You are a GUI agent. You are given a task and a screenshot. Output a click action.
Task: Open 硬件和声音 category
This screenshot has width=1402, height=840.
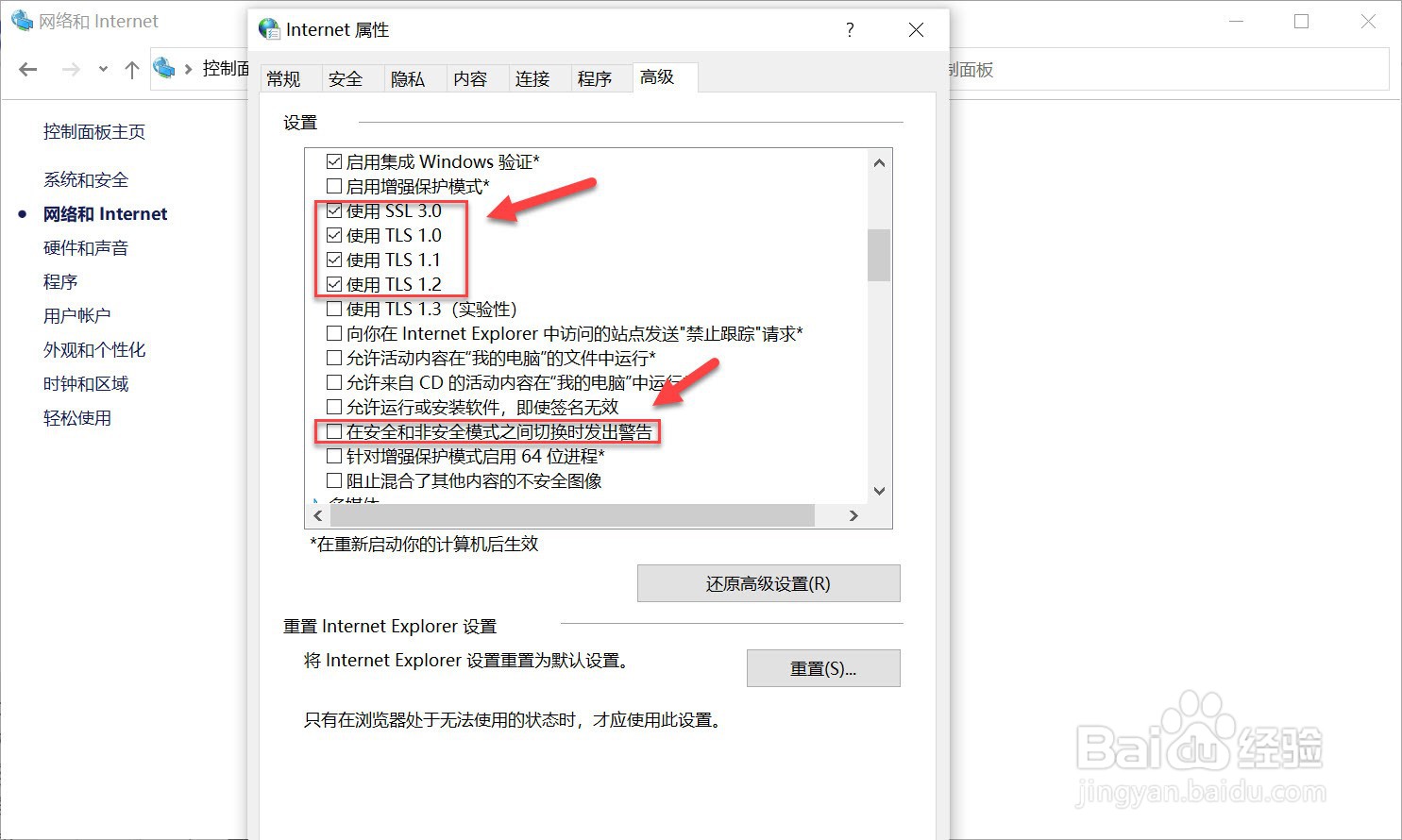coord(86,248)
